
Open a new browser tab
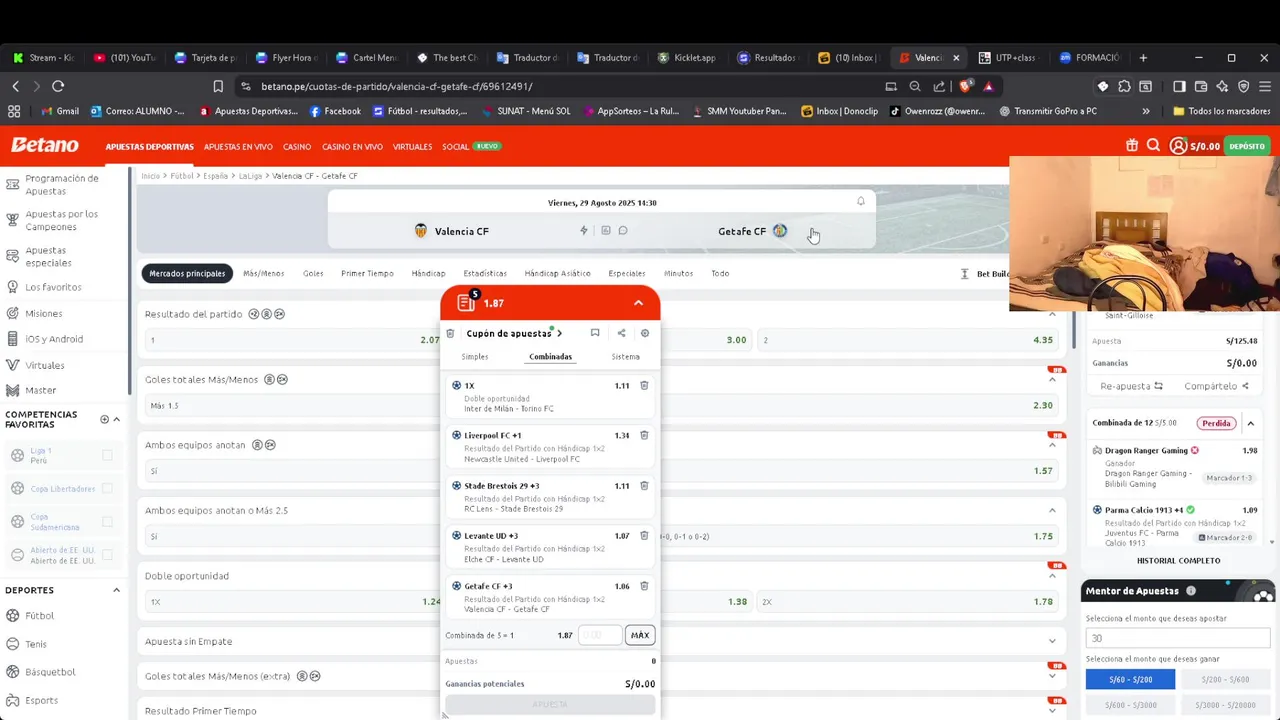click(1143, 58)
